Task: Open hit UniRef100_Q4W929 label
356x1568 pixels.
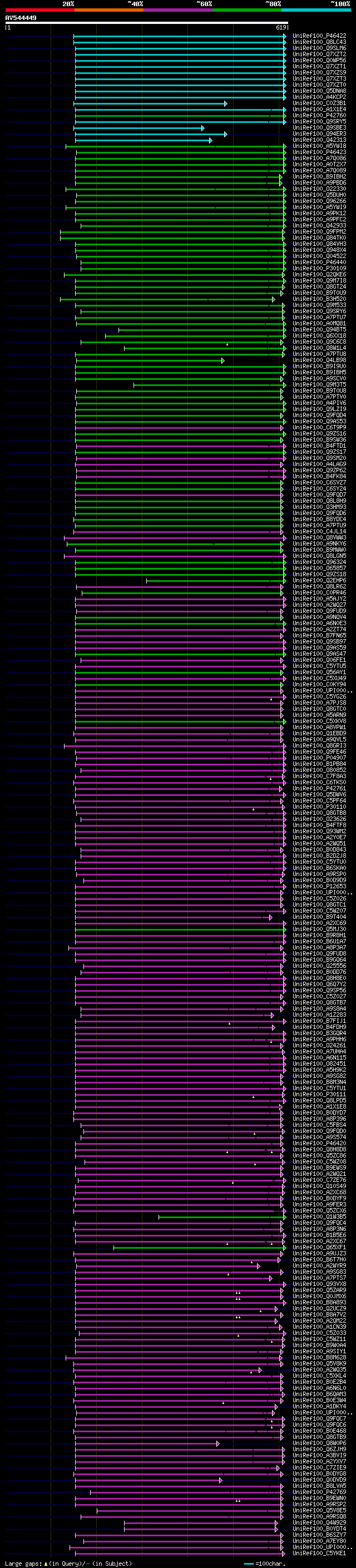Action: [319, 1523]
